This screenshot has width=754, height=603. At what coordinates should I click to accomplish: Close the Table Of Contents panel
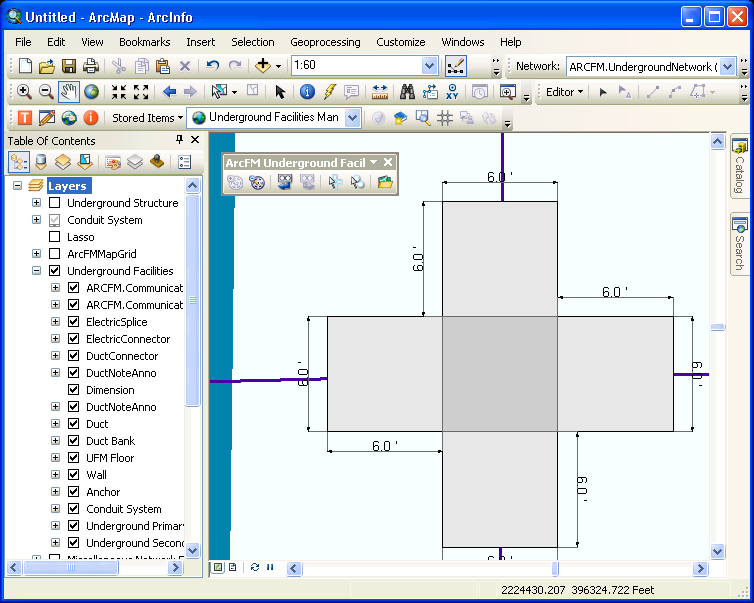click(x=195, y=140)
